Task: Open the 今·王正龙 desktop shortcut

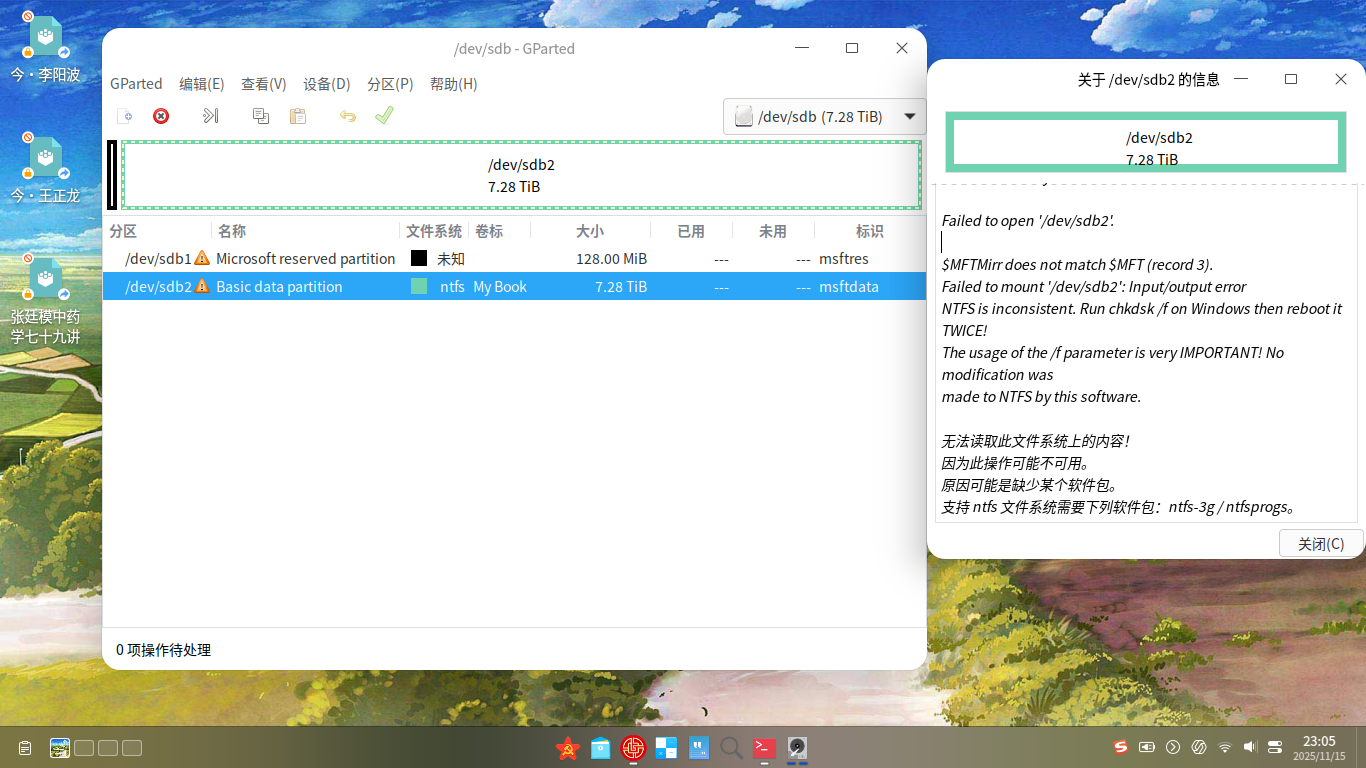Action: (x=45, y=170)
